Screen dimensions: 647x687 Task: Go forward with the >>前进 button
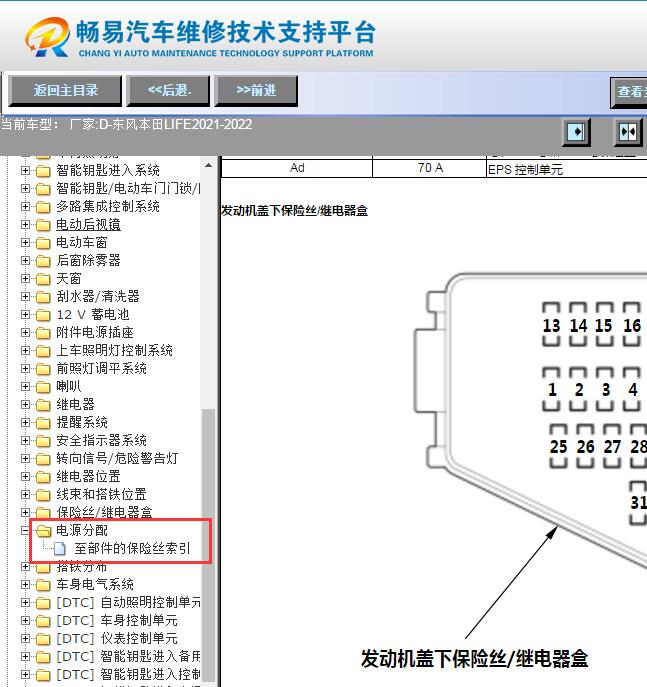pyautogui.click(x=256, y=91)
